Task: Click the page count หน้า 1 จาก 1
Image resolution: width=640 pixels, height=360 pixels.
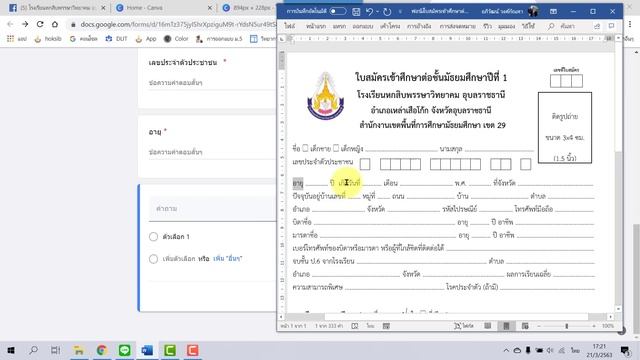Action: [293, 326]
